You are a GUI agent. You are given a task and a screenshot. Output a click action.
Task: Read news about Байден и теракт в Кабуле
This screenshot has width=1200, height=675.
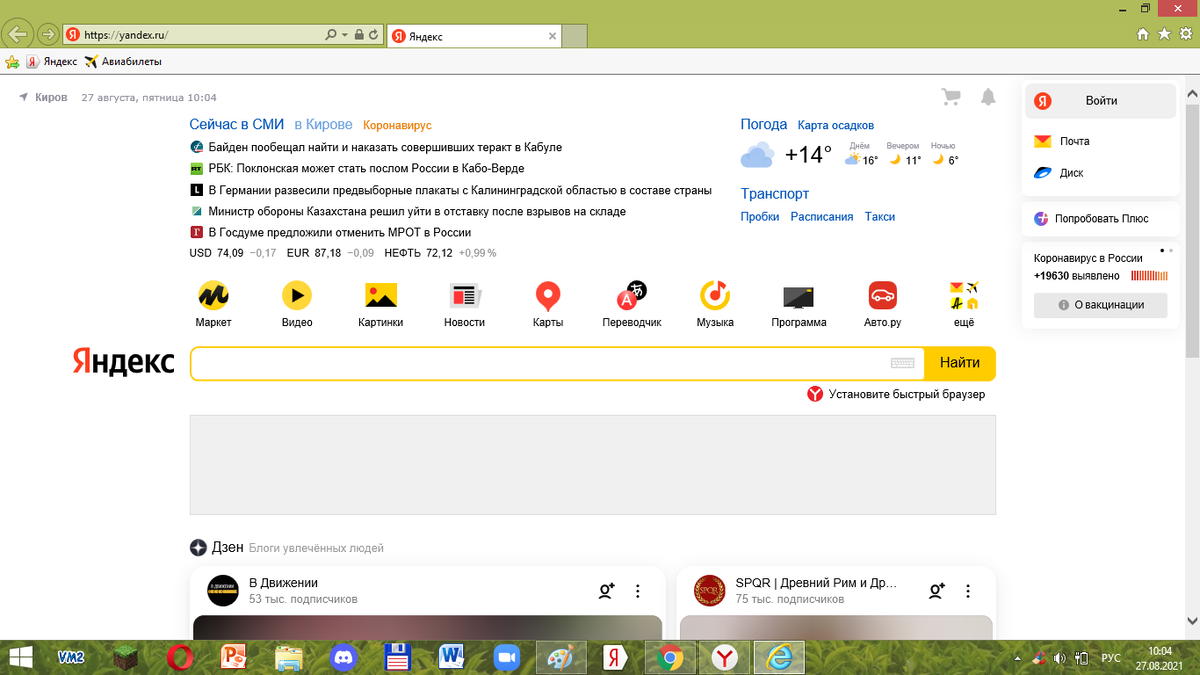(x=385, y=147)
